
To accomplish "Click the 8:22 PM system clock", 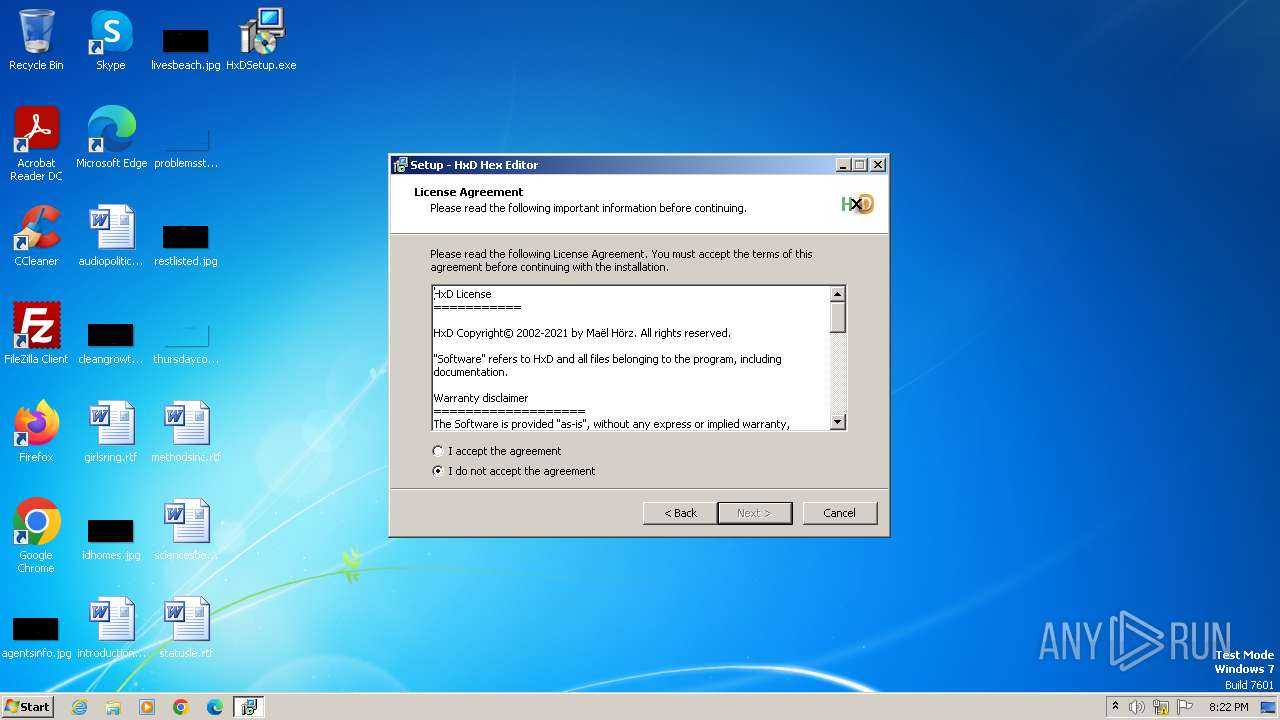I will (x=1228, y=707).
